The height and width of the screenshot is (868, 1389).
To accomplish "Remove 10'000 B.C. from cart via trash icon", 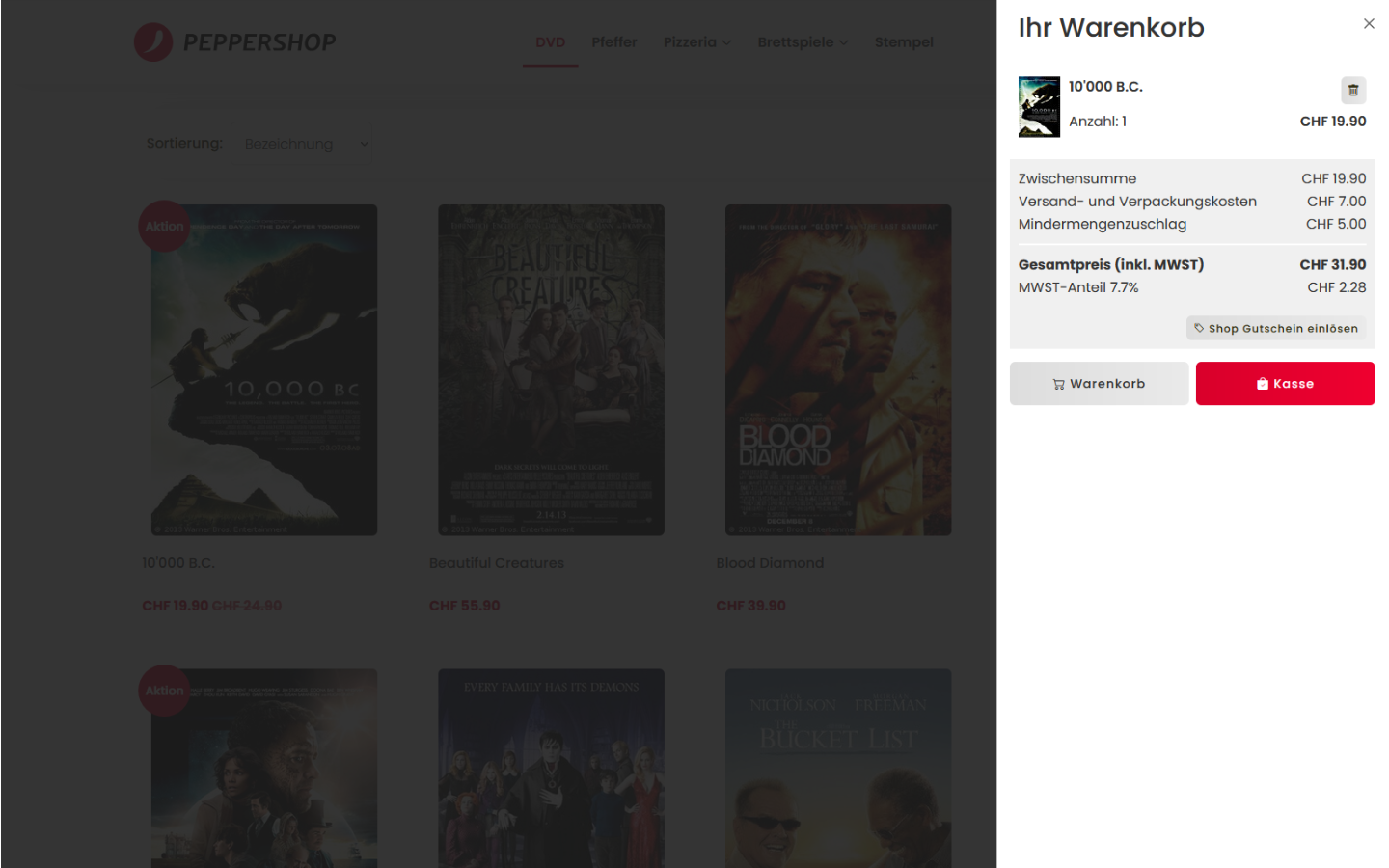I will 1352,90.
